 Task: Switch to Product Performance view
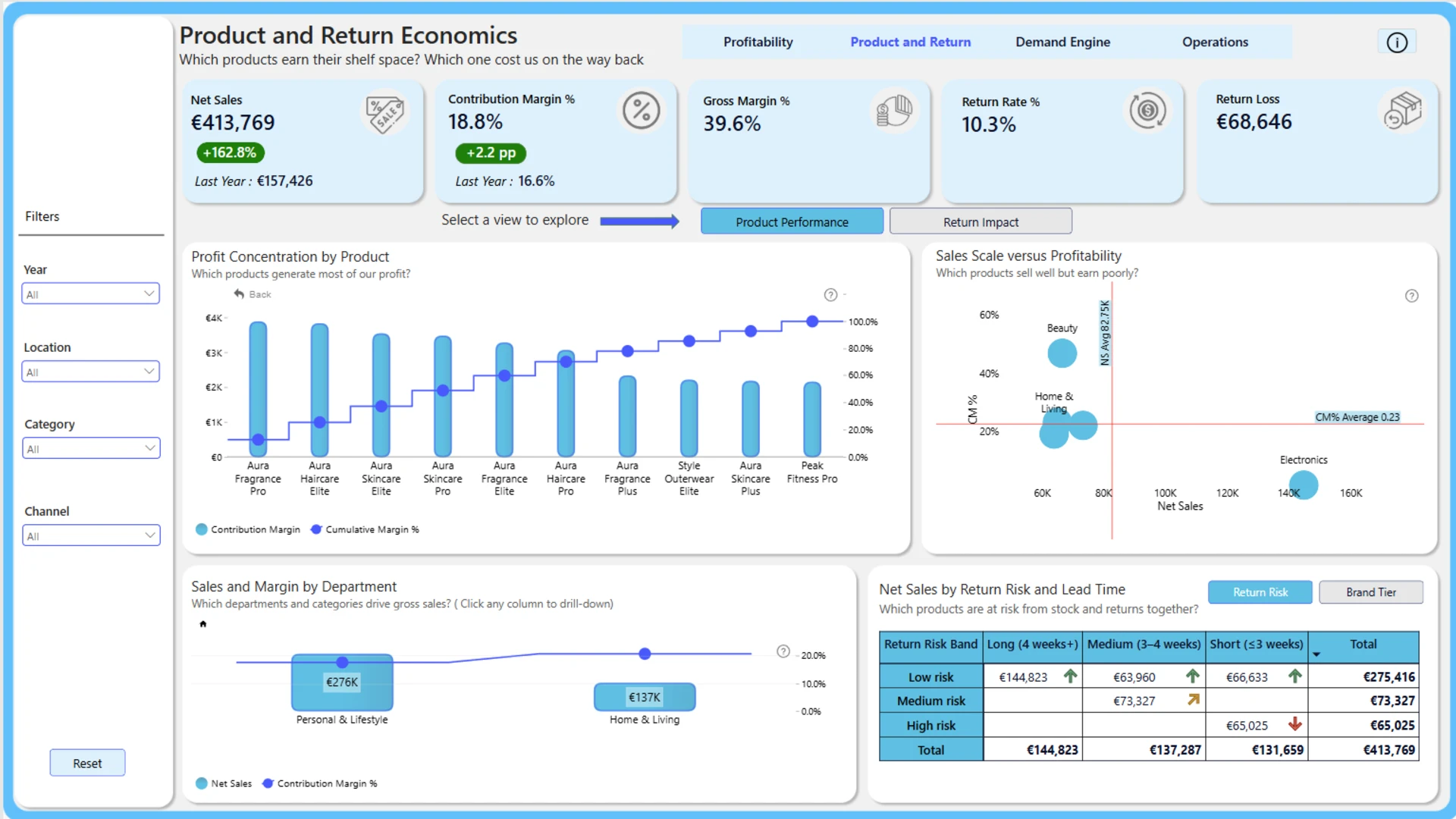(792, 221)
